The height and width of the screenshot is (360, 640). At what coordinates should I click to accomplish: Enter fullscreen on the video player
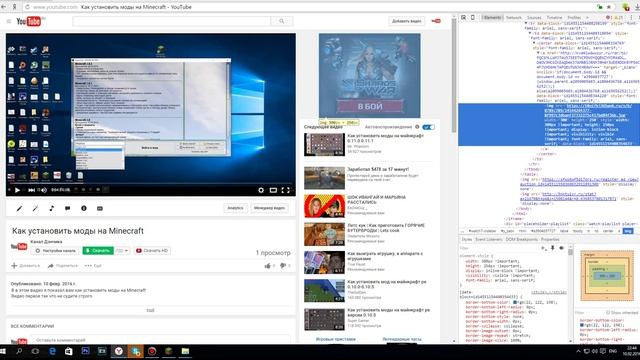coord(286,190)
